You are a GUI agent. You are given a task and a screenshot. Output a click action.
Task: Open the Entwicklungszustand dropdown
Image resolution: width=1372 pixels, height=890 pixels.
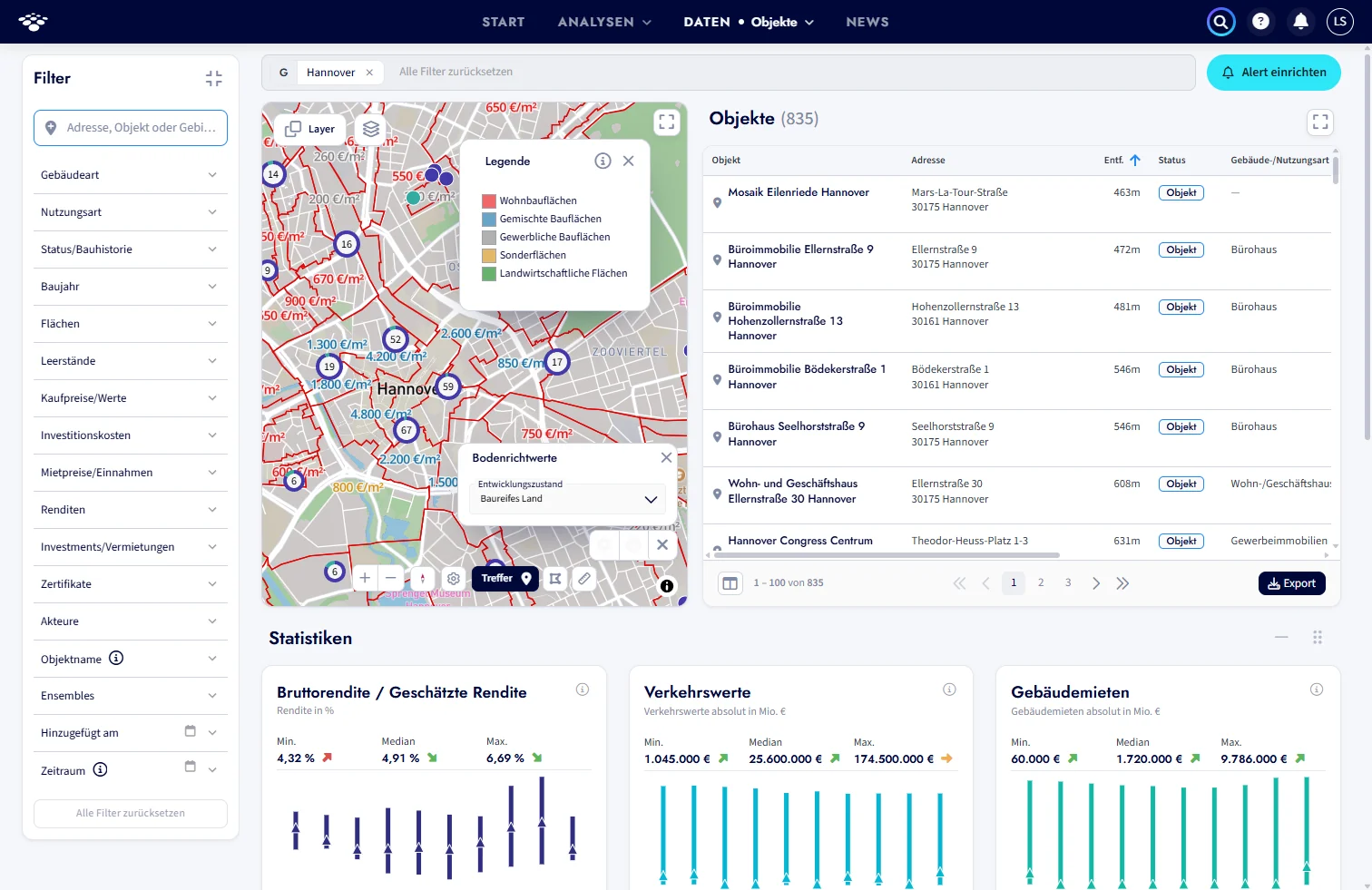[567, 499]
